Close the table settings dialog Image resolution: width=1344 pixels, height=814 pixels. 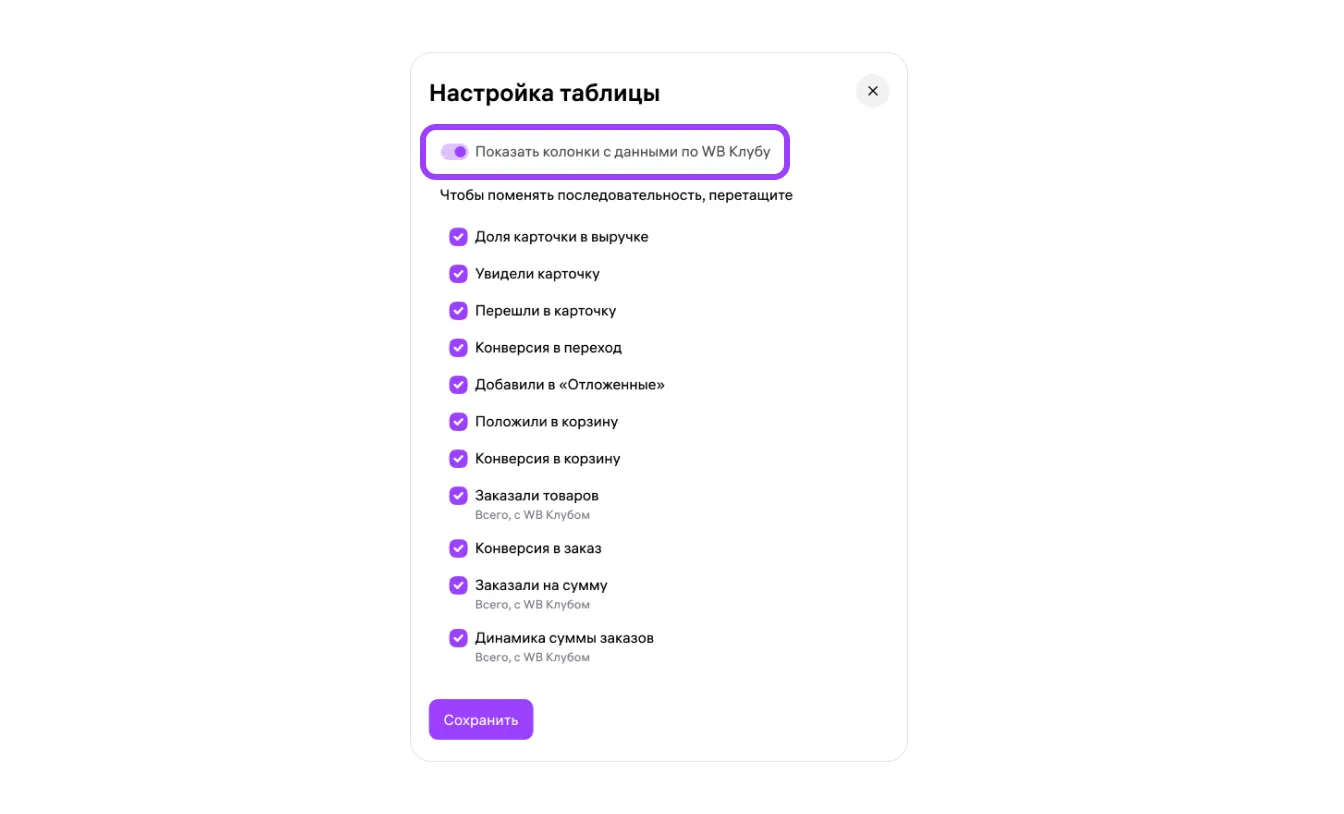[872, 91]
